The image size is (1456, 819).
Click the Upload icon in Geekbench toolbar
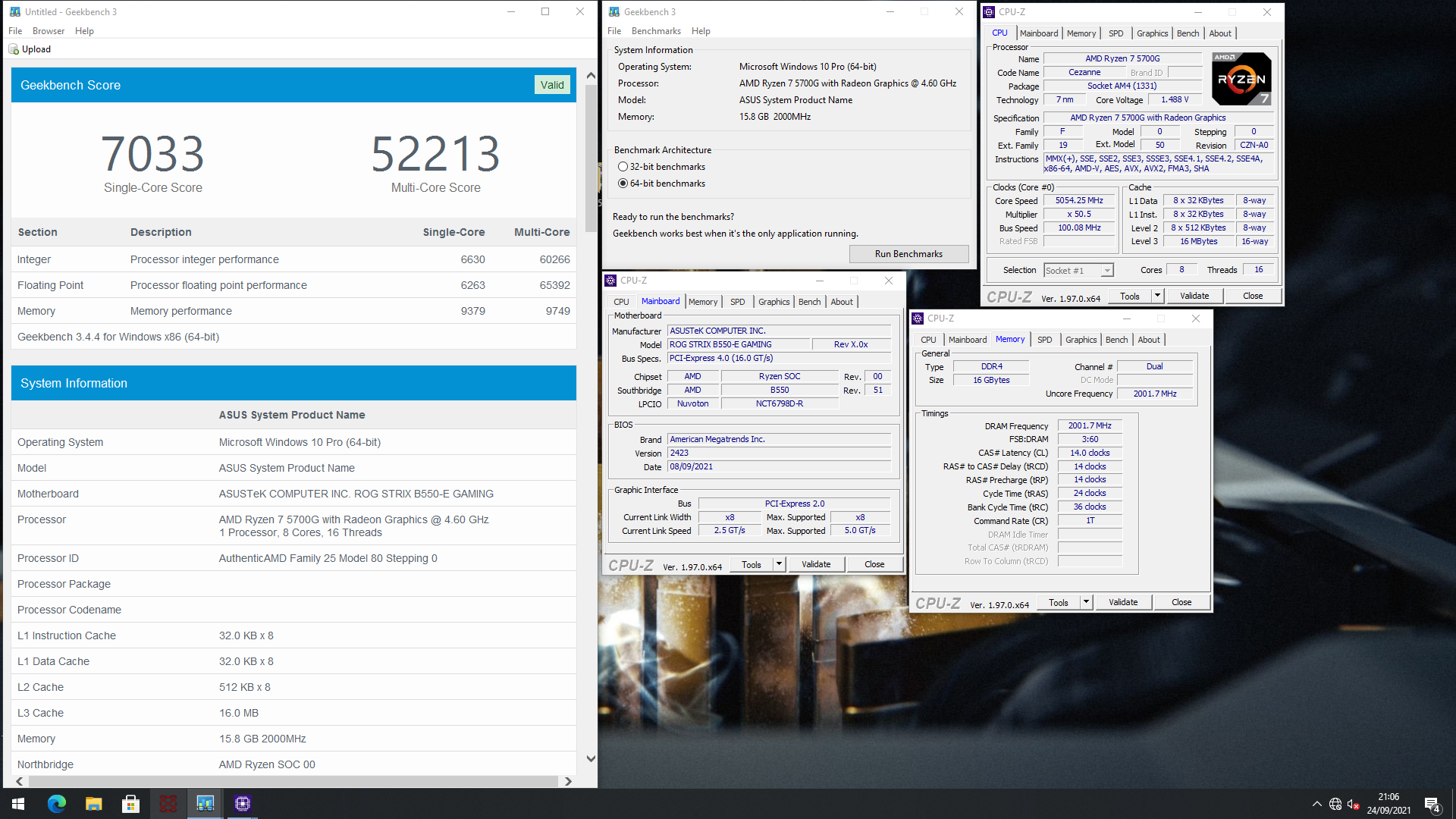(x=14, y=49)
